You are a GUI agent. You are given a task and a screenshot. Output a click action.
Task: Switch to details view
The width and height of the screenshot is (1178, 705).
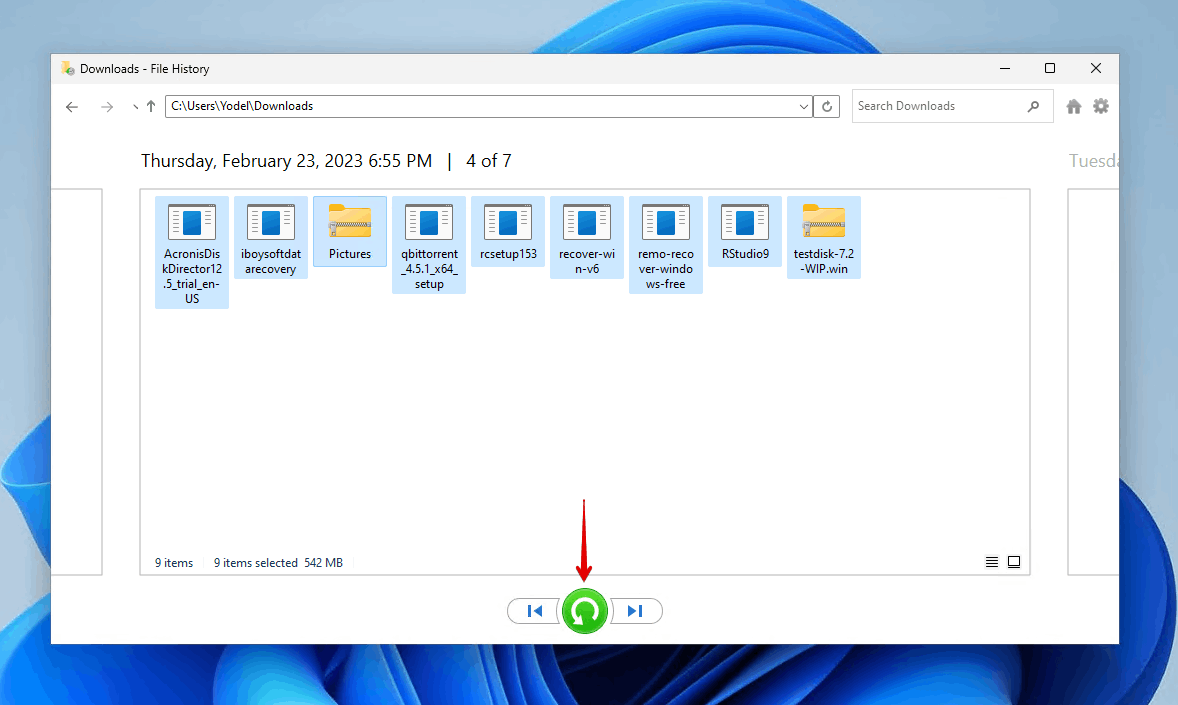pyautogui.click(x=992, y=562)
